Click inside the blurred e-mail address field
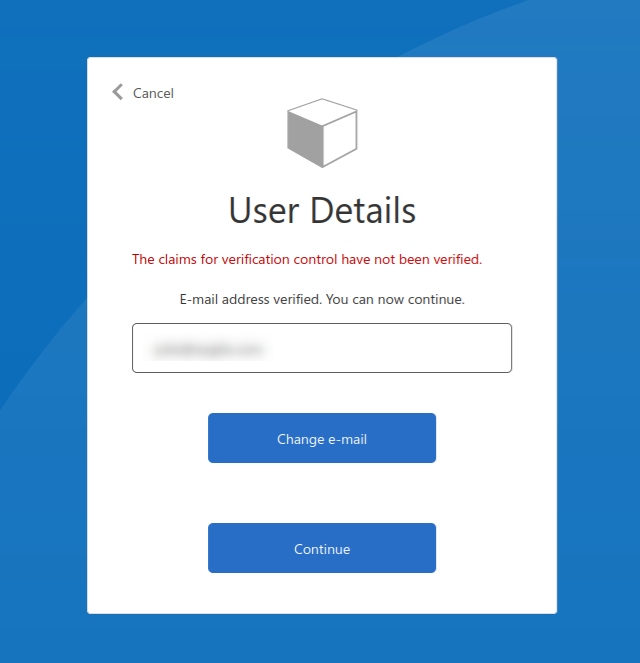This screenshot has height=663, width=640. tap(322, 348)
